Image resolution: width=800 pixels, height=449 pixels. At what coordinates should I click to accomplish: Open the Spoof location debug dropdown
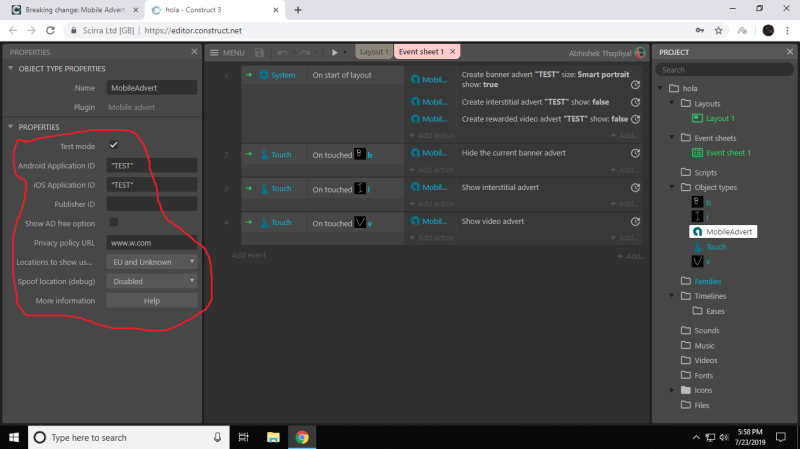click(x=152, y=281)
